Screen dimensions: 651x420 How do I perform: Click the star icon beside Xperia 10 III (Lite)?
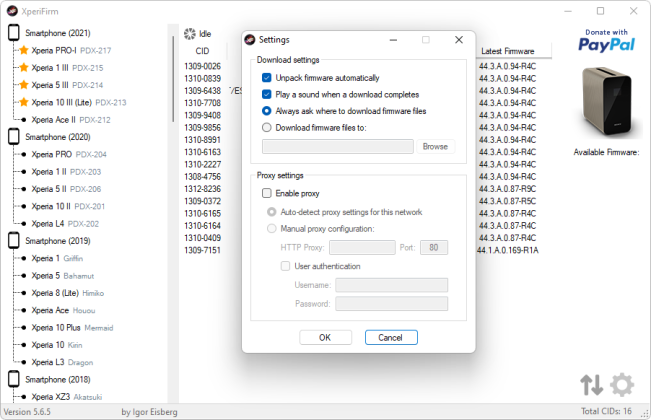24,102
